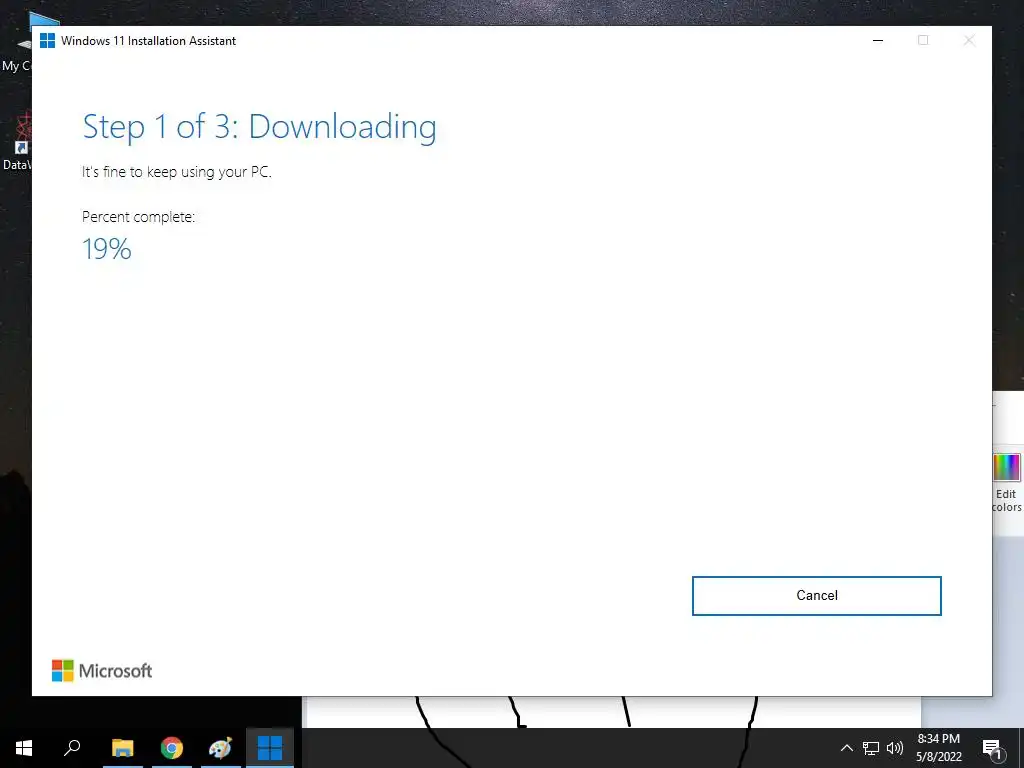Click the 'Step 1 of 3: Downloading' heading
The image size is (1024, 768).
(259, 127)
